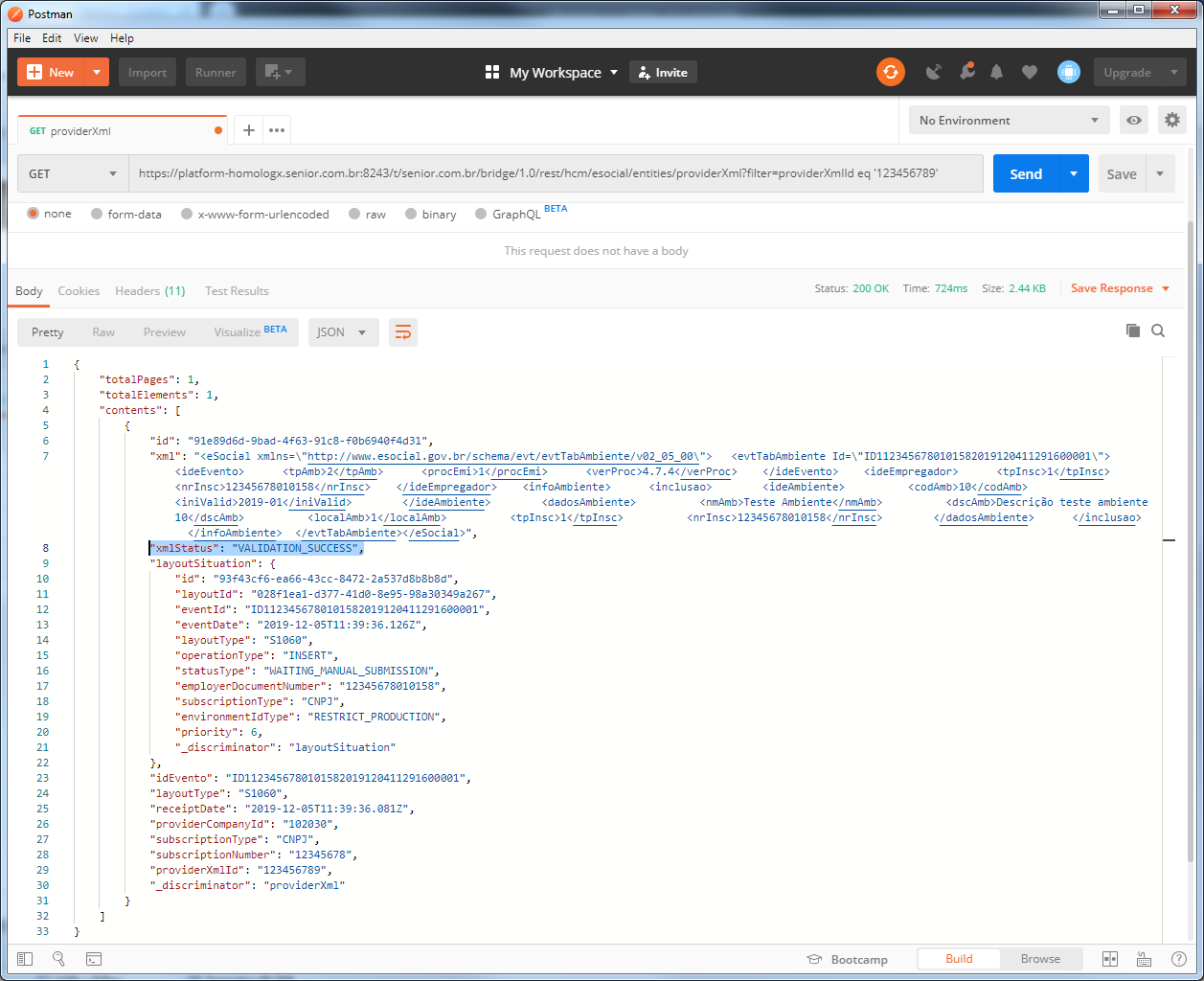Open the Upgrade dropdown arrow
Viewport: 1204px width, 981px height.
coord(1174,72)
